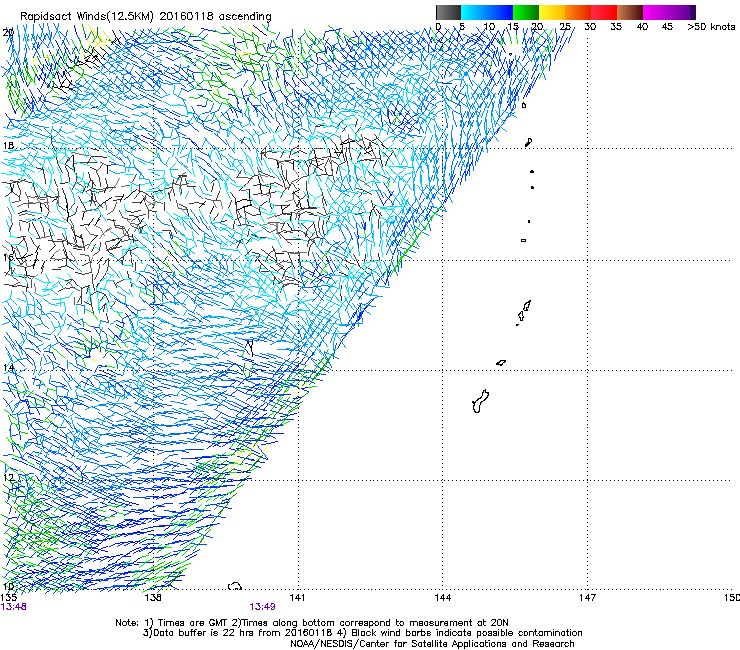Click the Guam island outline
Viewport: 740px width, 650px height.
click(480, 401)
